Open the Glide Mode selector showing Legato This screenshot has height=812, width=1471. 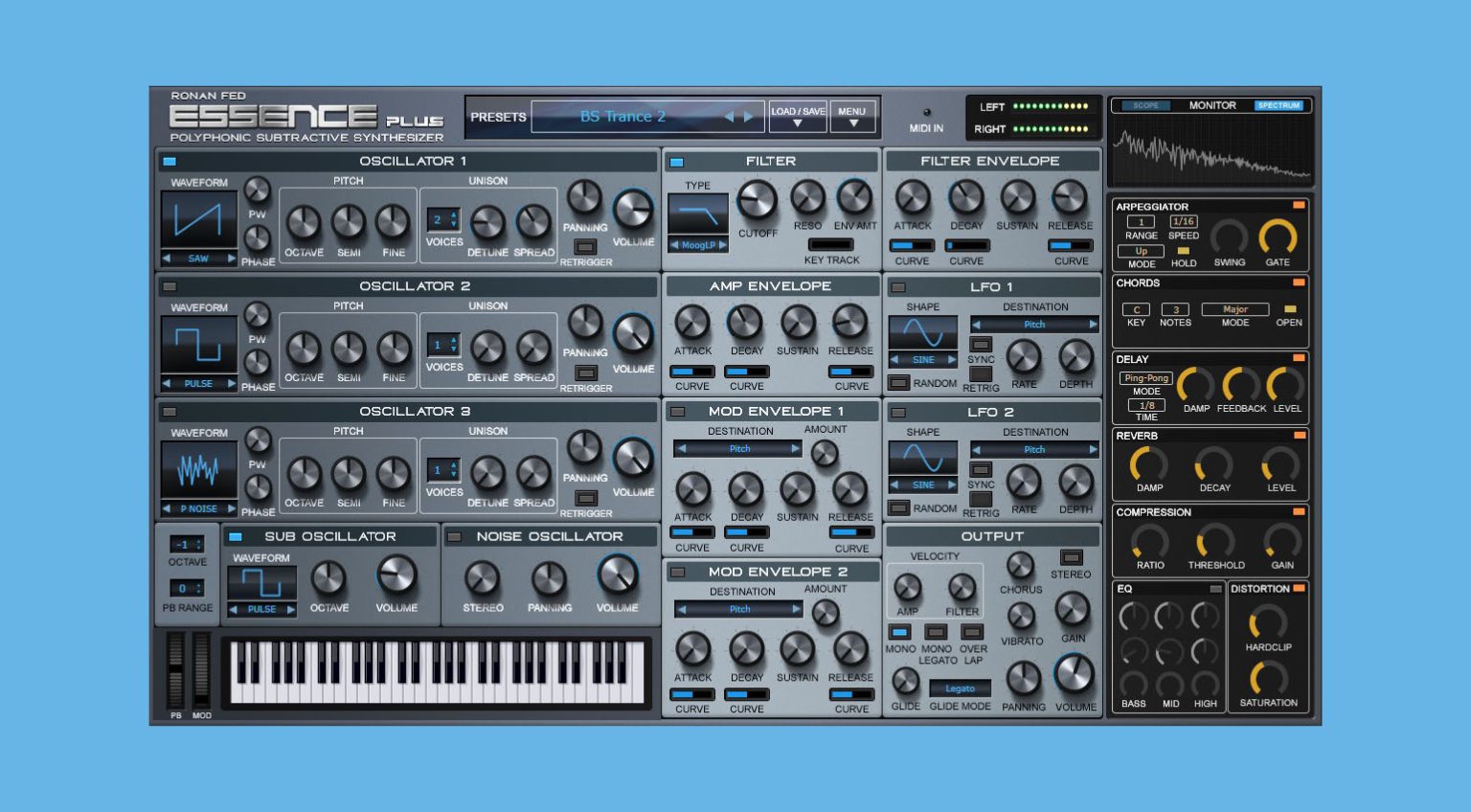[961, 688]
